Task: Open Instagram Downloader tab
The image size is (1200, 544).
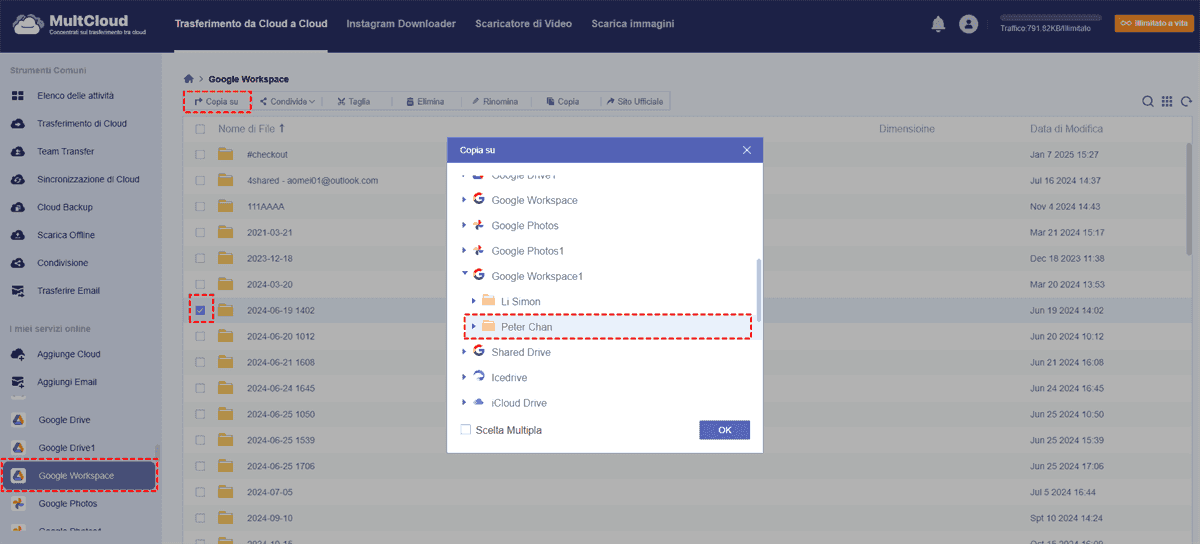Action: [x=401, y=23]
